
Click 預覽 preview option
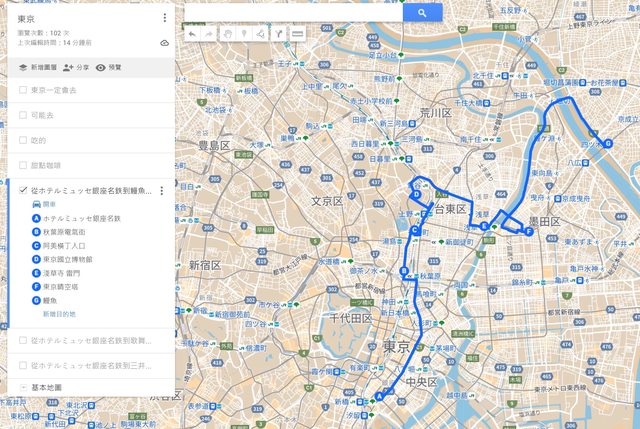tap(109, 67)
